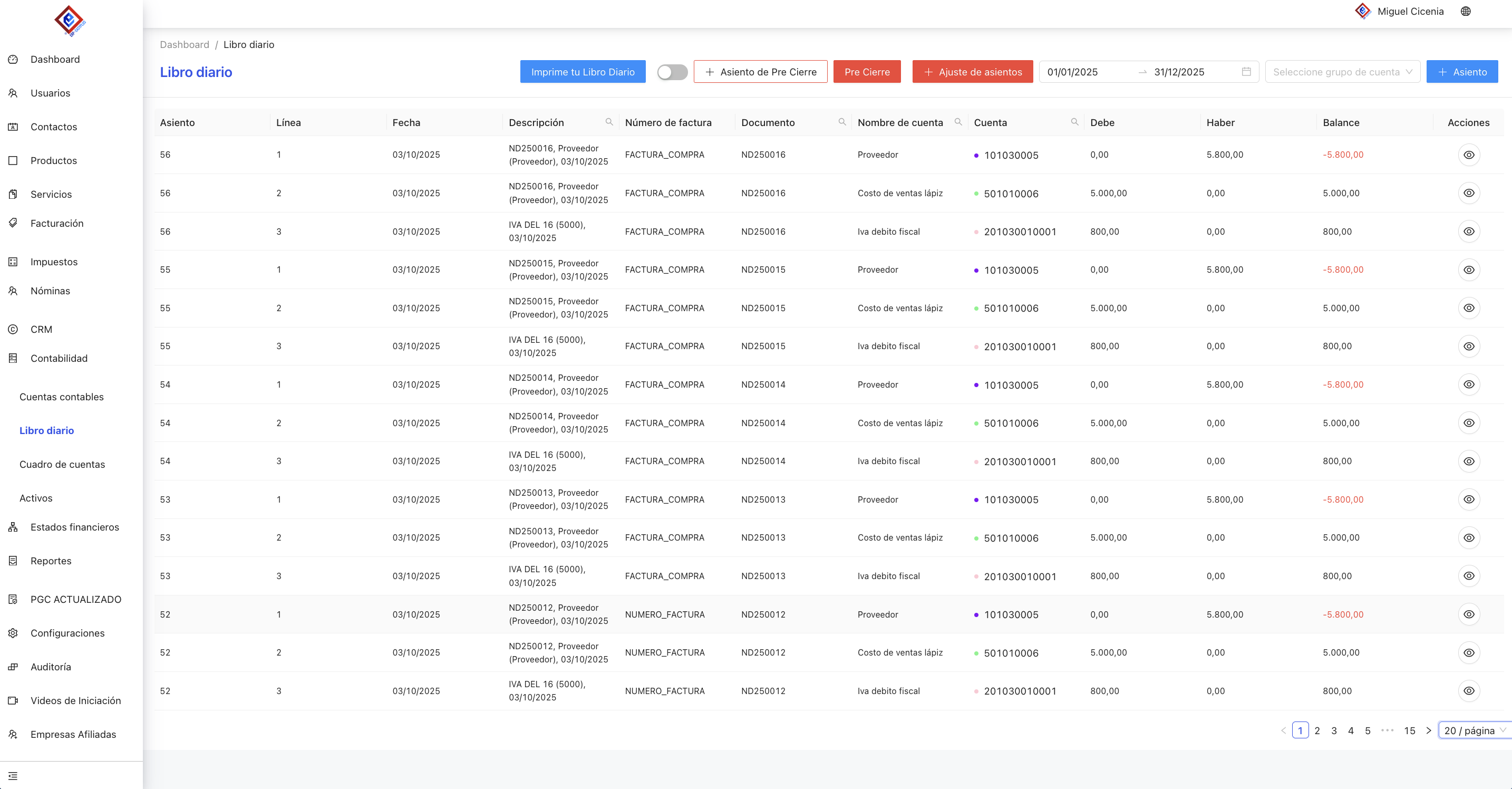The width and height of the screenshot is (1512, 789).
Task: View entry 52 line 3 via eye icon
Action: (x=1469, y=691)
